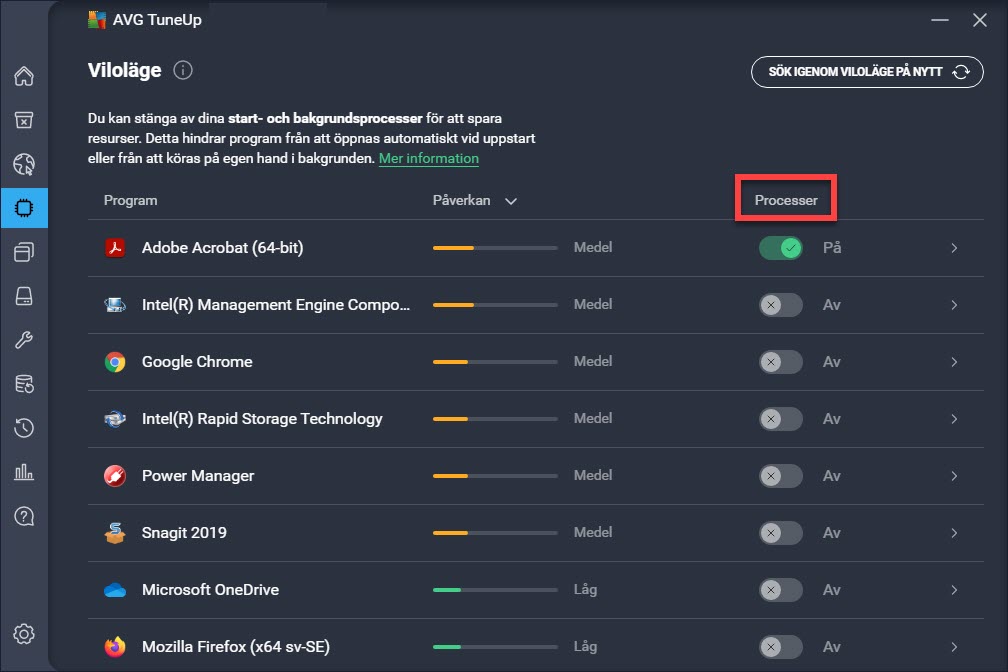Sort by the Program column header

pyautogui.click(x=130, y=201)
